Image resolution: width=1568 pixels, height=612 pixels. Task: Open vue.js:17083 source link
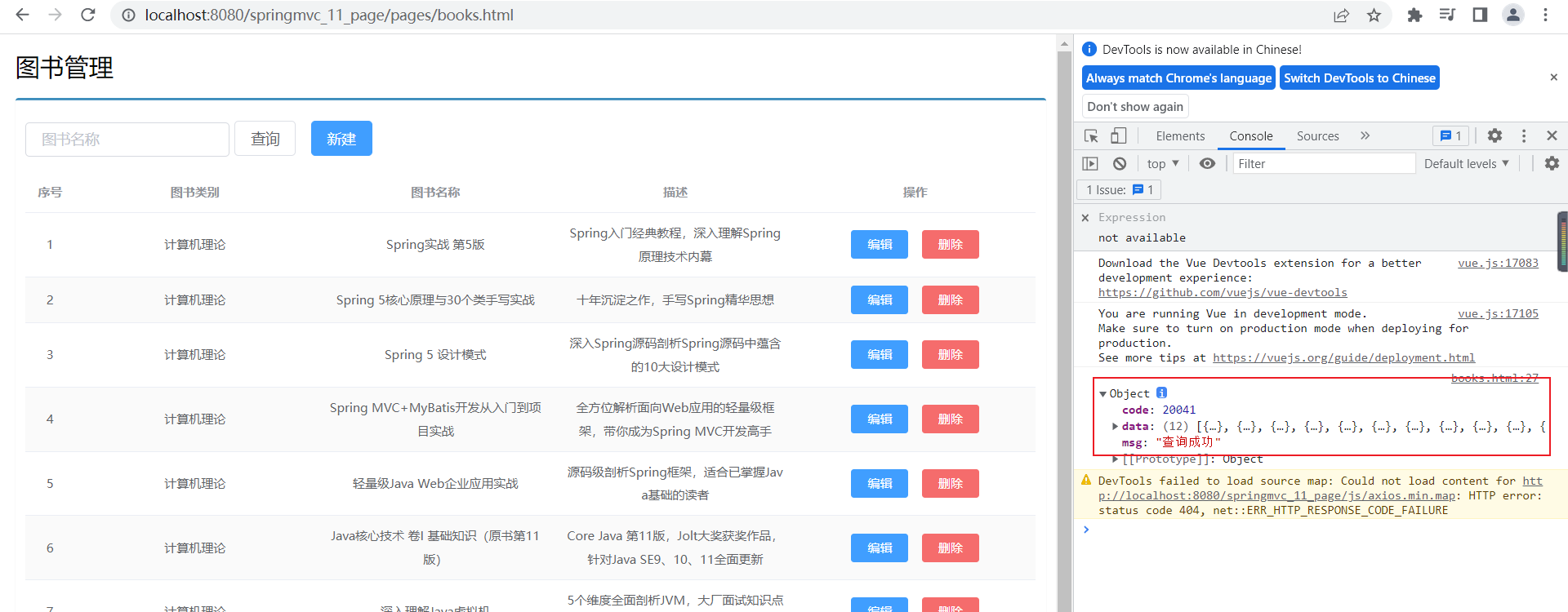1498,264
